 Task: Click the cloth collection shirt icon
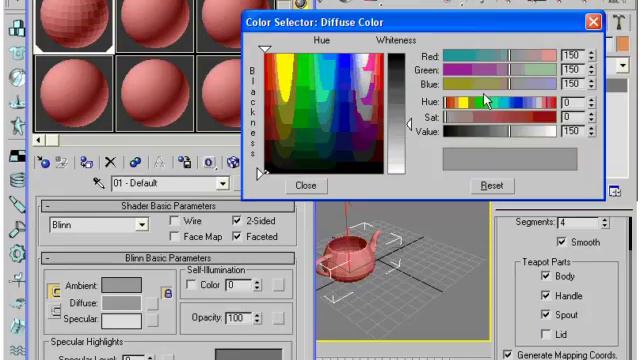[x=17, y=53]
